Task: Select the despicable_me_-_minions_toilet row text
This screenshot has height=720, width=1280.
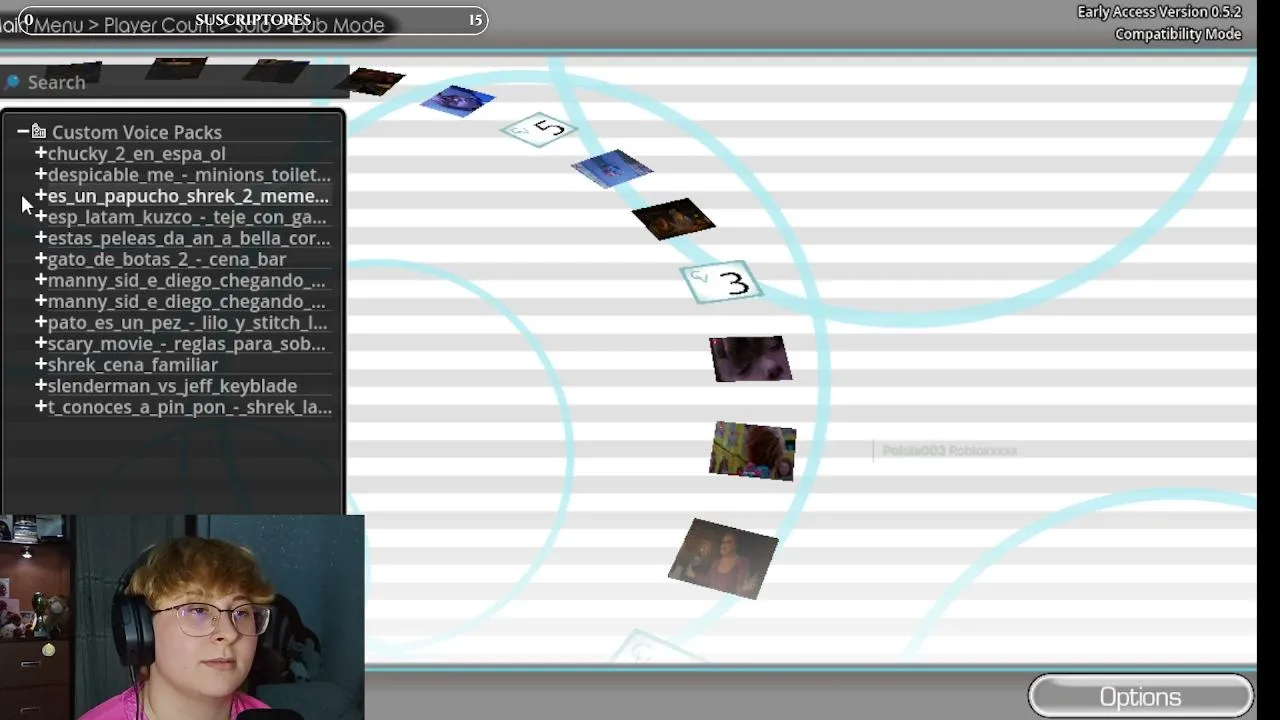Action: coord(189,175)
